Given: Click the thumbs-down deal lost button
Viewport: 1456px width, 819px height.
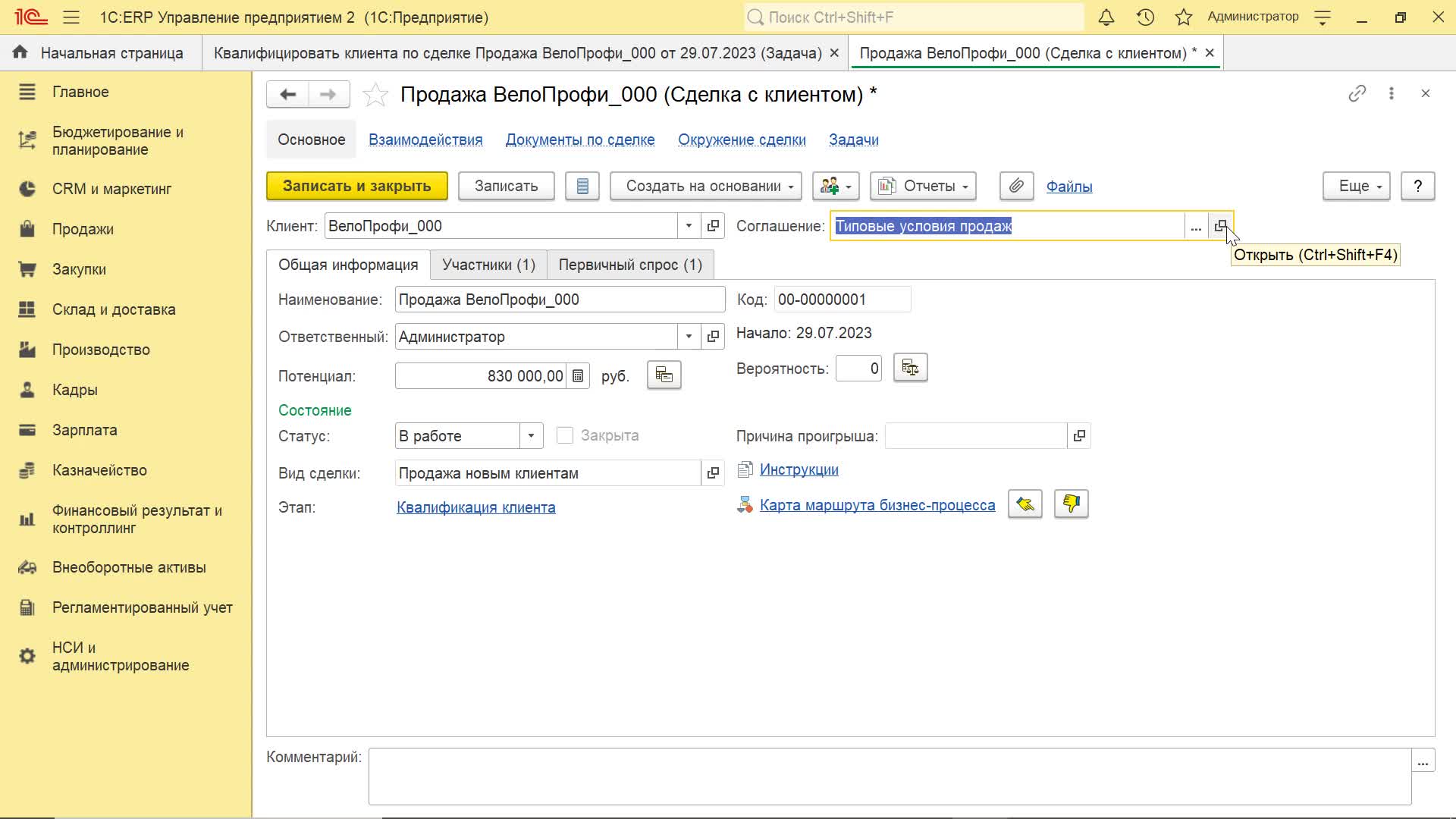Looking at the screenshot, I should (x=1072, y=504).
